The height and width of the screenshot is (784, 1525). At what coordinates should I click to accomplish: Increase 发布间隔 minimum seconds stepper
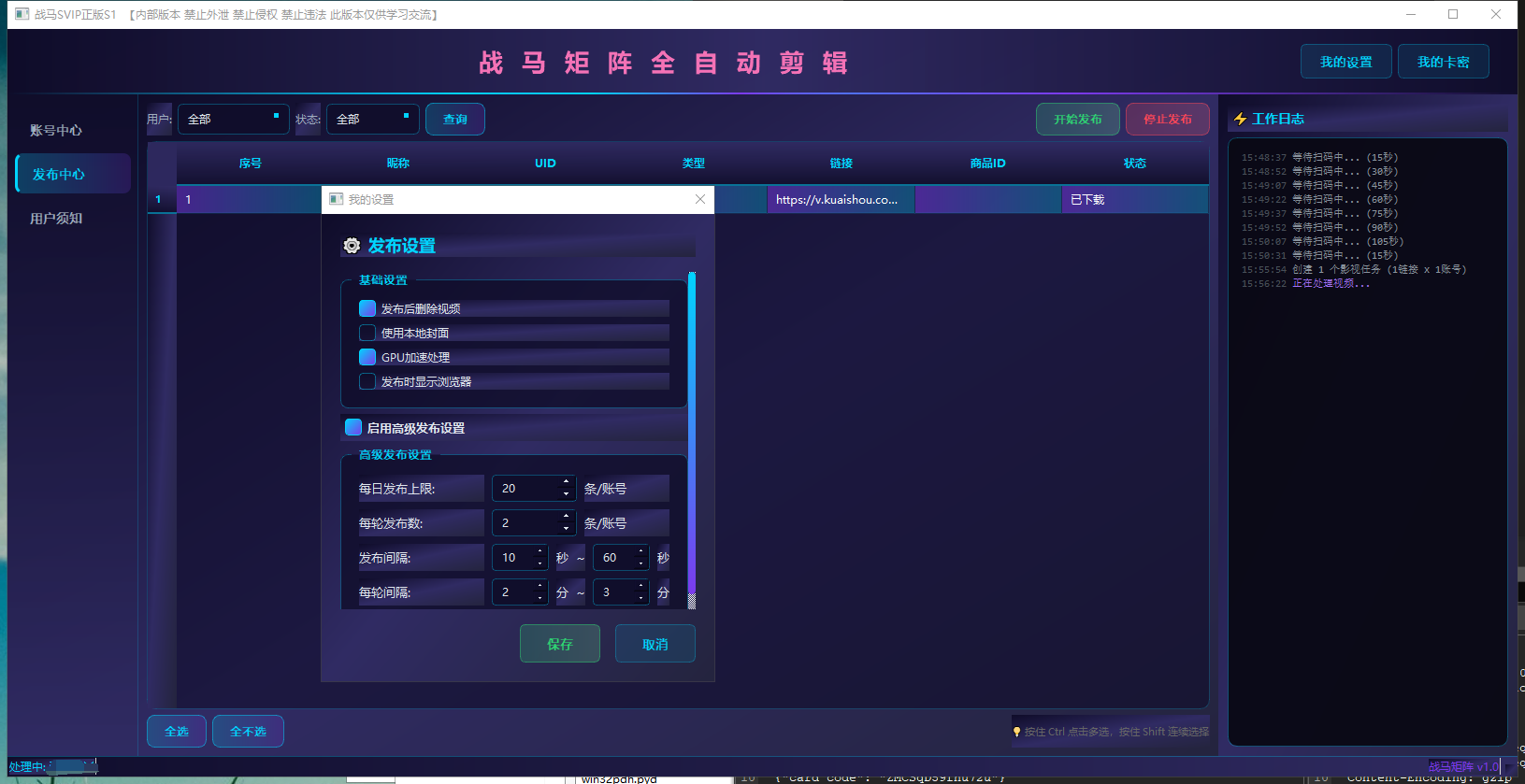(x=540, y=551)
